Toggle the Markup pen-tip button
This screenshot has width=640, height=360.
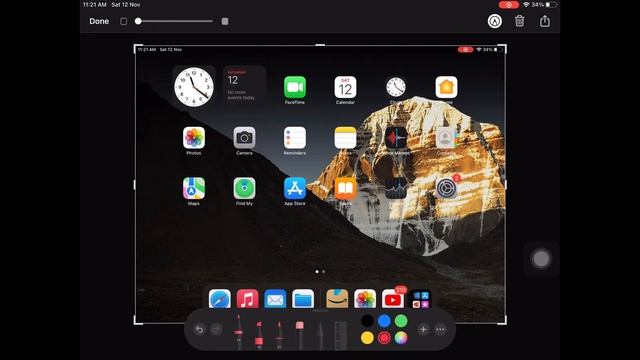pyautogui.click(x=495, y=21)
